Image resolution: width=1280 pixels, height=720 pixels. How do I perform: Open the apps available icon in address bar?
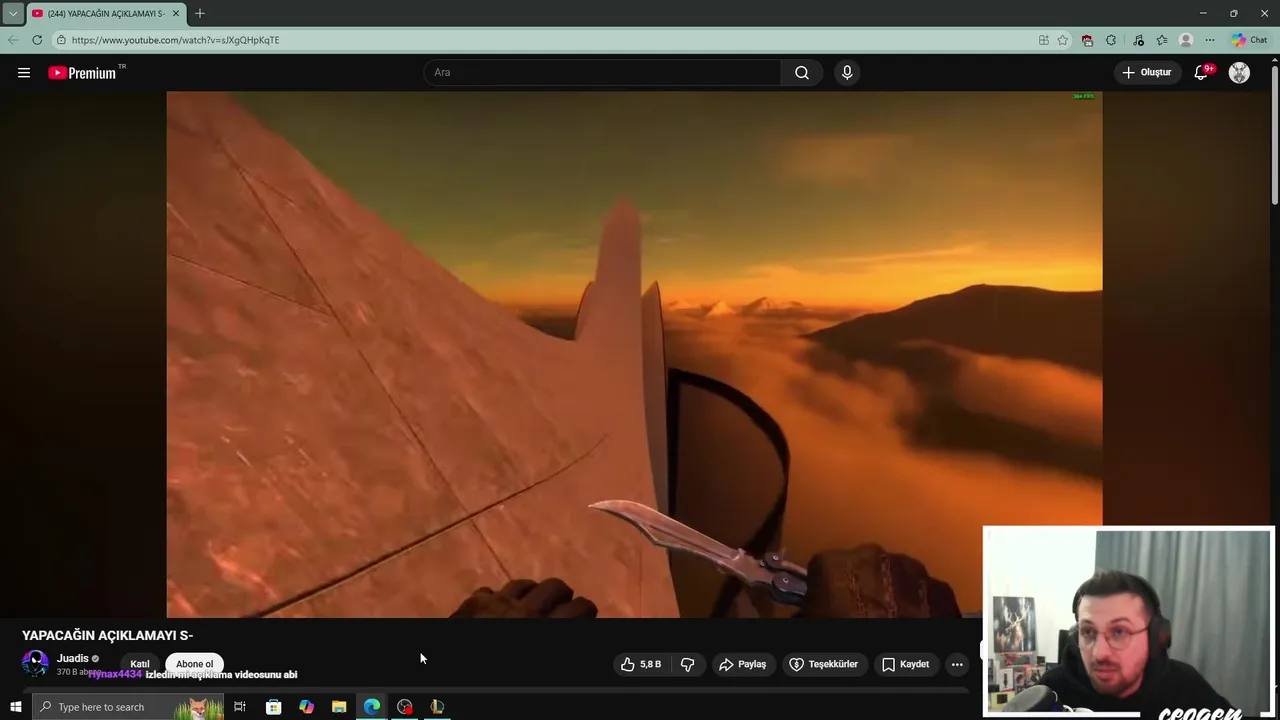1044,40
